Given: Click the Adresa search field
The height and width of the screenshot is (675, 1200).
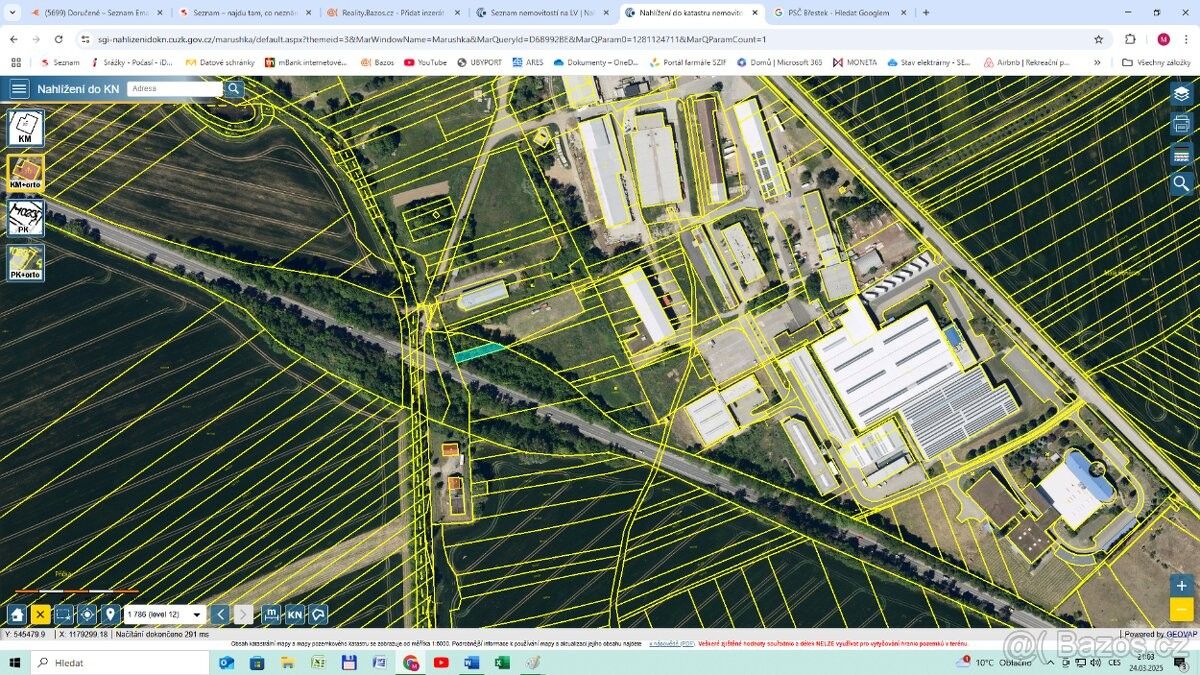Looking at the screenshot, I should (174, 88).
